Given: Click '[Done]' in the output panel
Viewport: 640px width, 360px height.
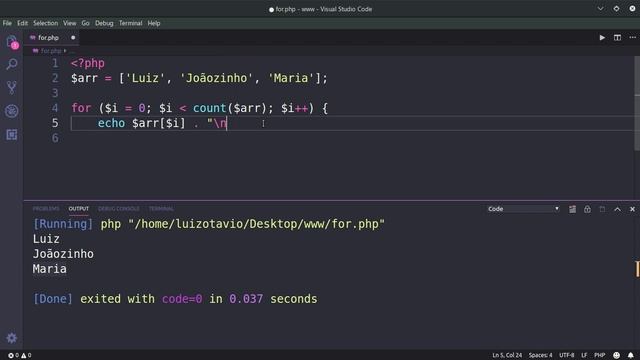Looking at the screenshot, I should pos(53,299).
